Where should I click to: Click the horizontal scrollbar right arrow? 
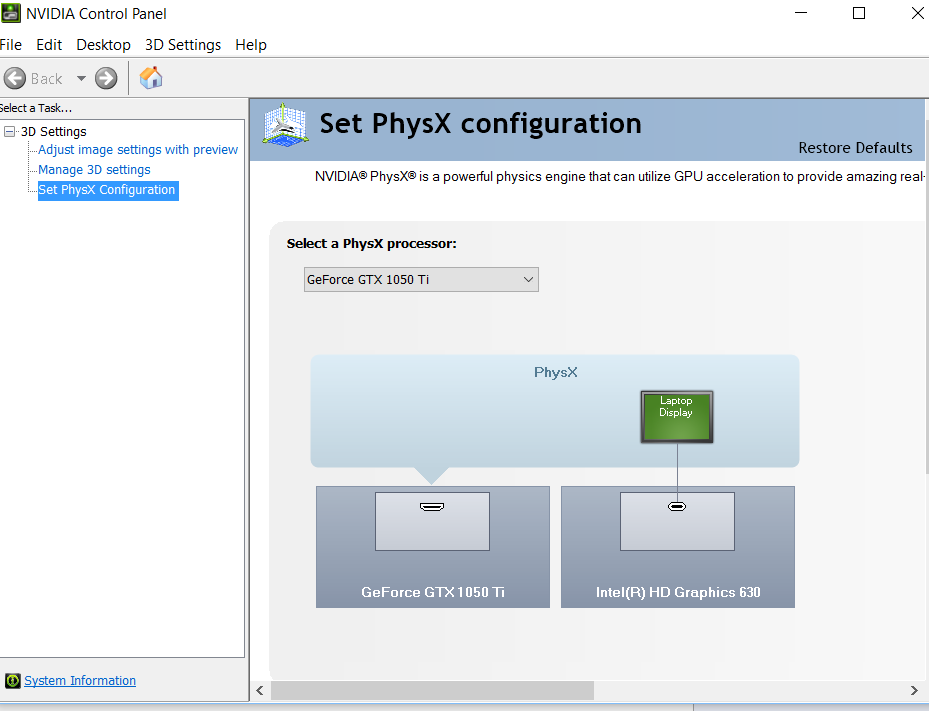(x=914, y=690)
